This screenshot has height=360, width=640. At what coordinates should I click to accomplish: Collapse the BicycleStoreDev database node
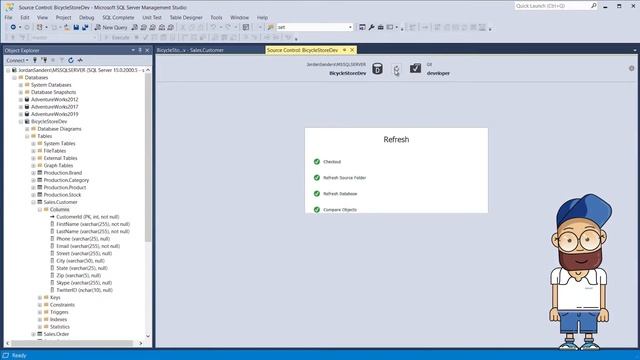[21, 122]
